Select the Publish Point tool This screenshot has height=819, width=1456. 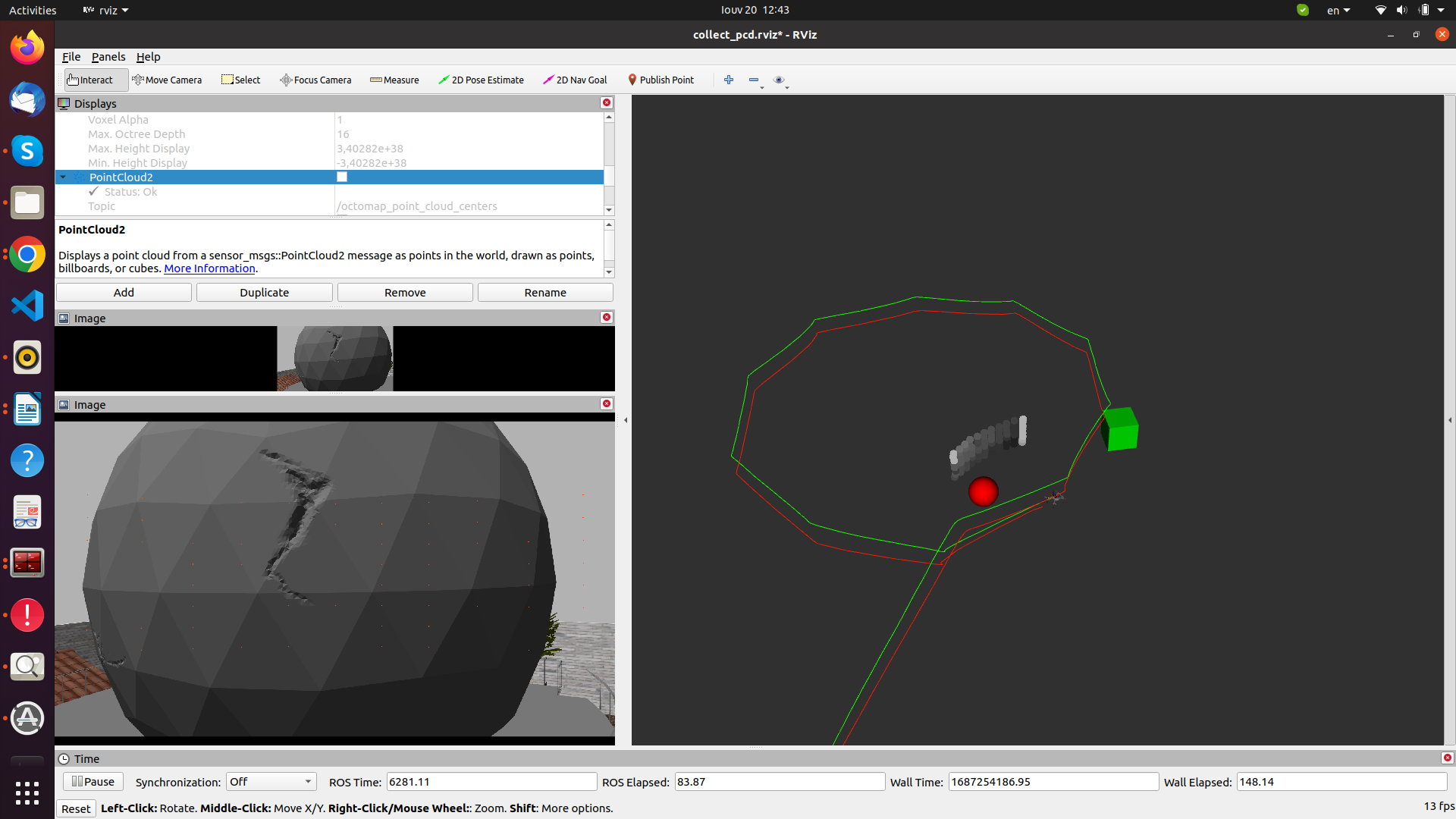tap(661, 80)
